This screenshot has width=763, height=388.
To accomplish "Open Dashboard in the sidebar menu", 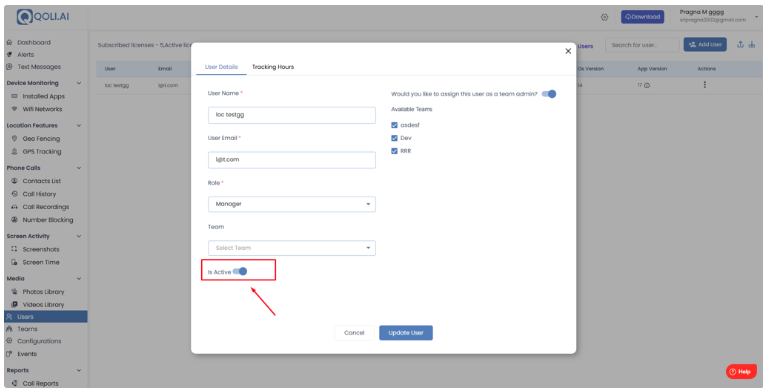I will (x=34, y=42).
